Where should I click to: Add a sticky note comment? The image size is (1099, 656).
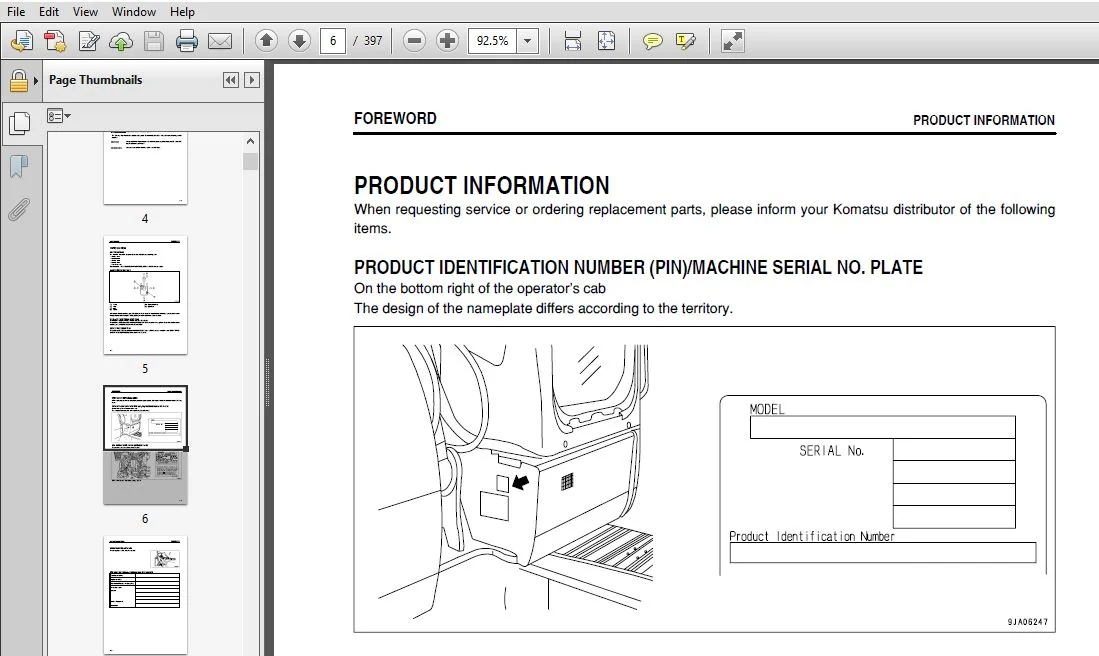tap(653, 41)
